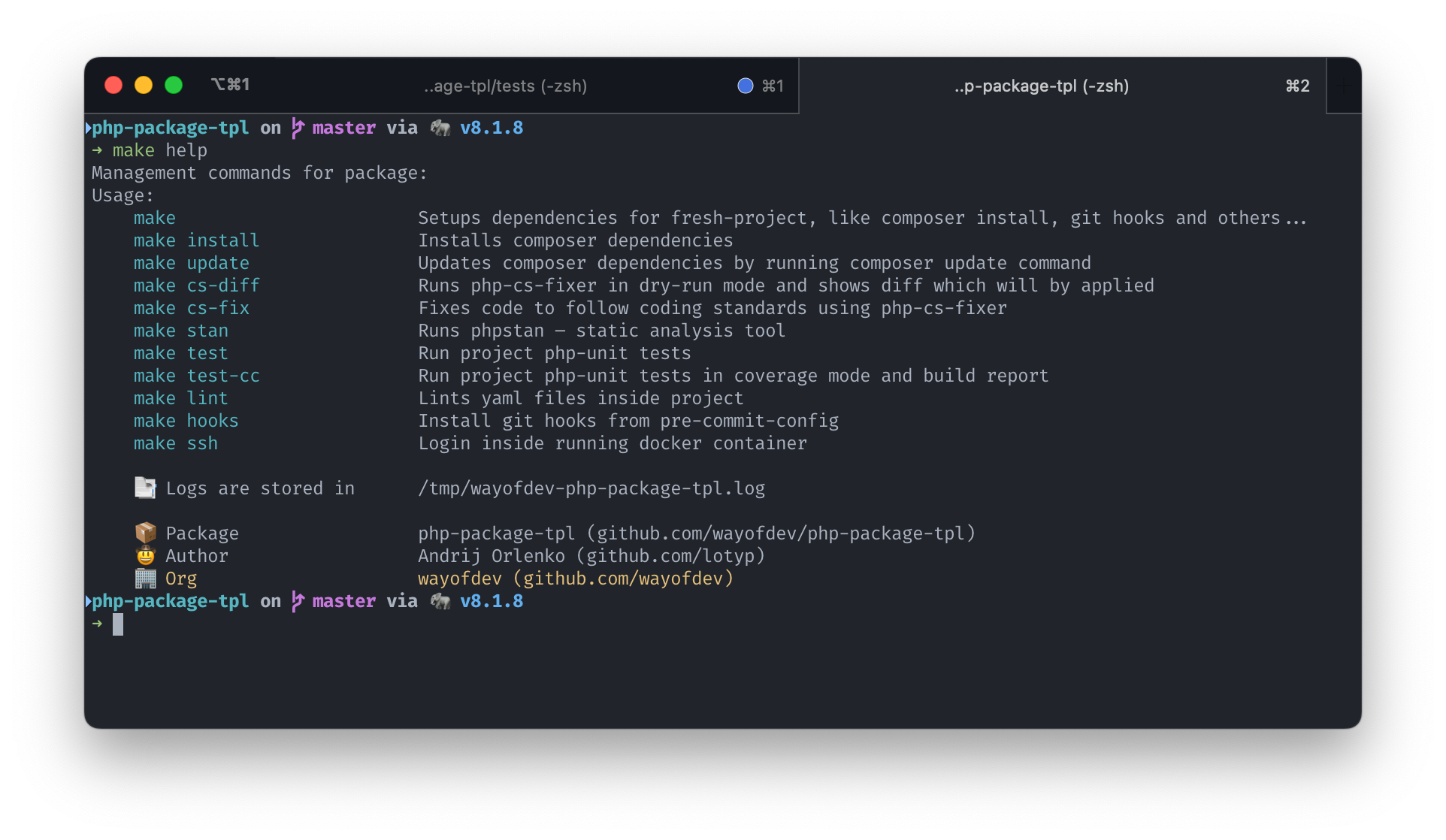The image size is (1446, 840).
Task: Click the ⌥⌘1 window number label
Action: pyautogui.click(x=230, y=85)
